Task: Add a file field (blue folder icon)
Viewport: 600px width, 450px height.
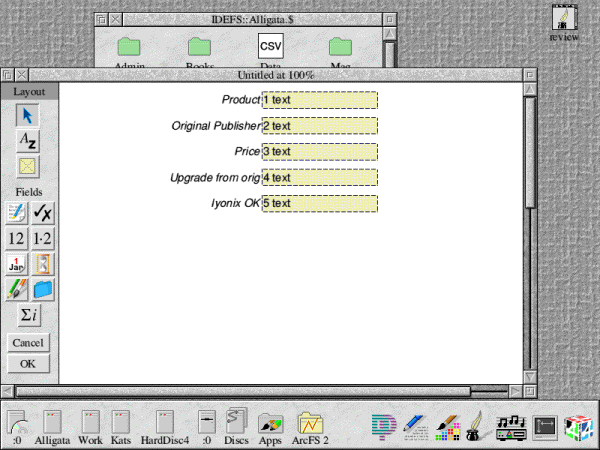Action: click(43, 290)
